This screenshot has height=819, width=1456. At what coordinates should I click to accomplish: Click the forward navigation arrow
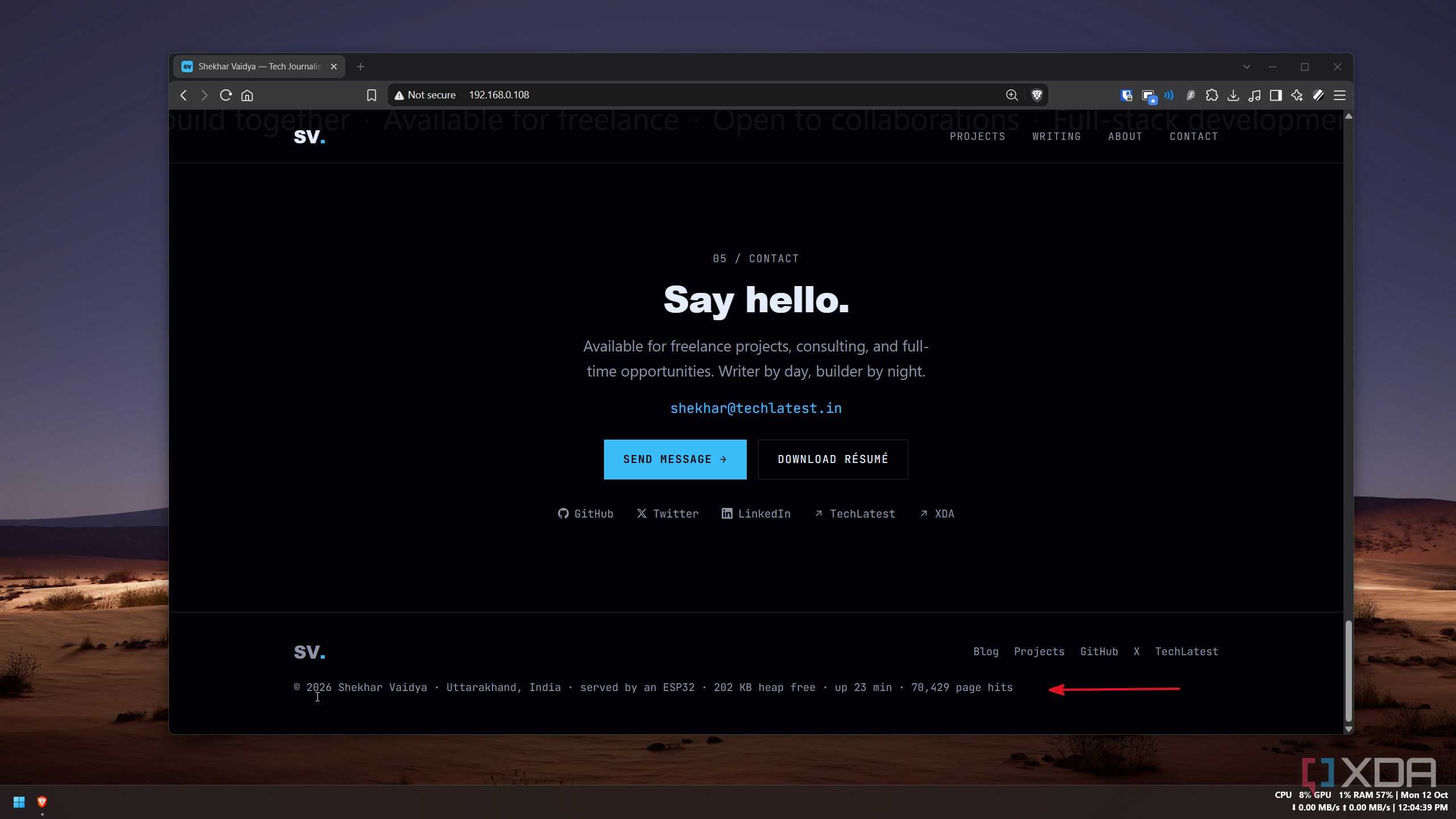204,95
